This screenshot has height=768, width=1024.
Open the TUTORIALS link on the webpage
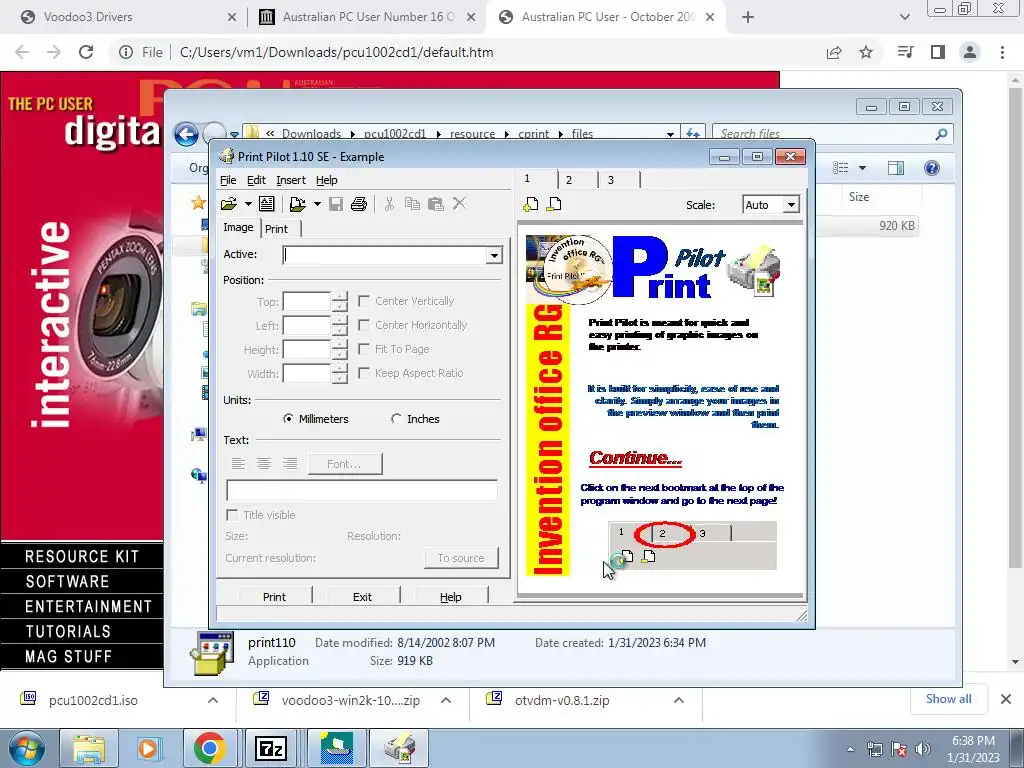pyautogui.click(x=69, y=632)
